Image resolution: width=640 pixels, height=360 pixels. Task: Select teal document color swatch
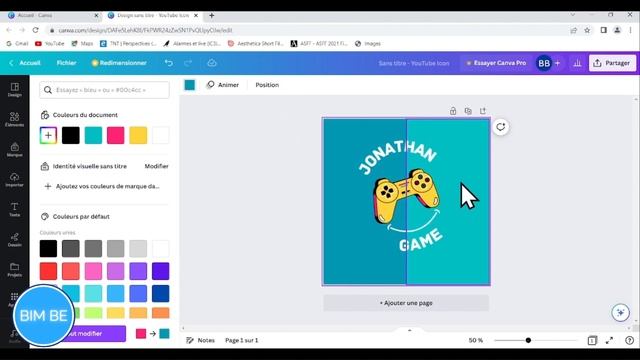(93, 136)
